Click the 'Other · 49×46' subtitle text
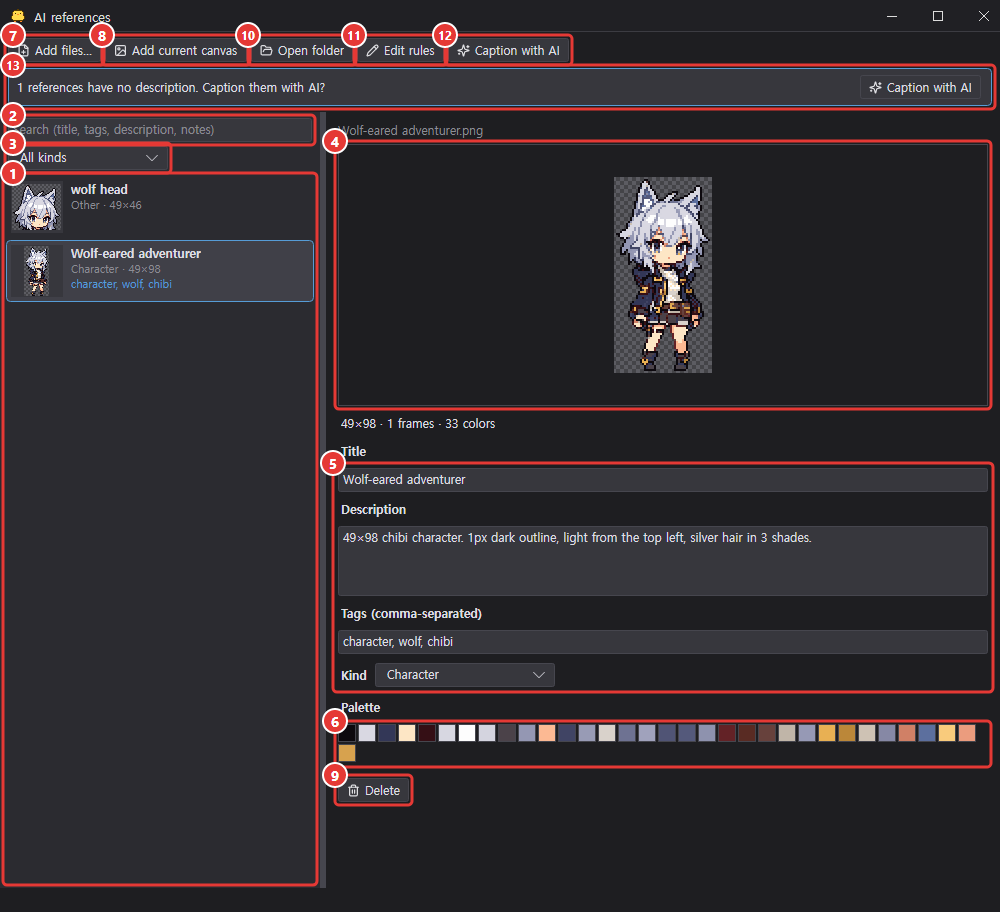The image size is (1000, 912). 106,205
